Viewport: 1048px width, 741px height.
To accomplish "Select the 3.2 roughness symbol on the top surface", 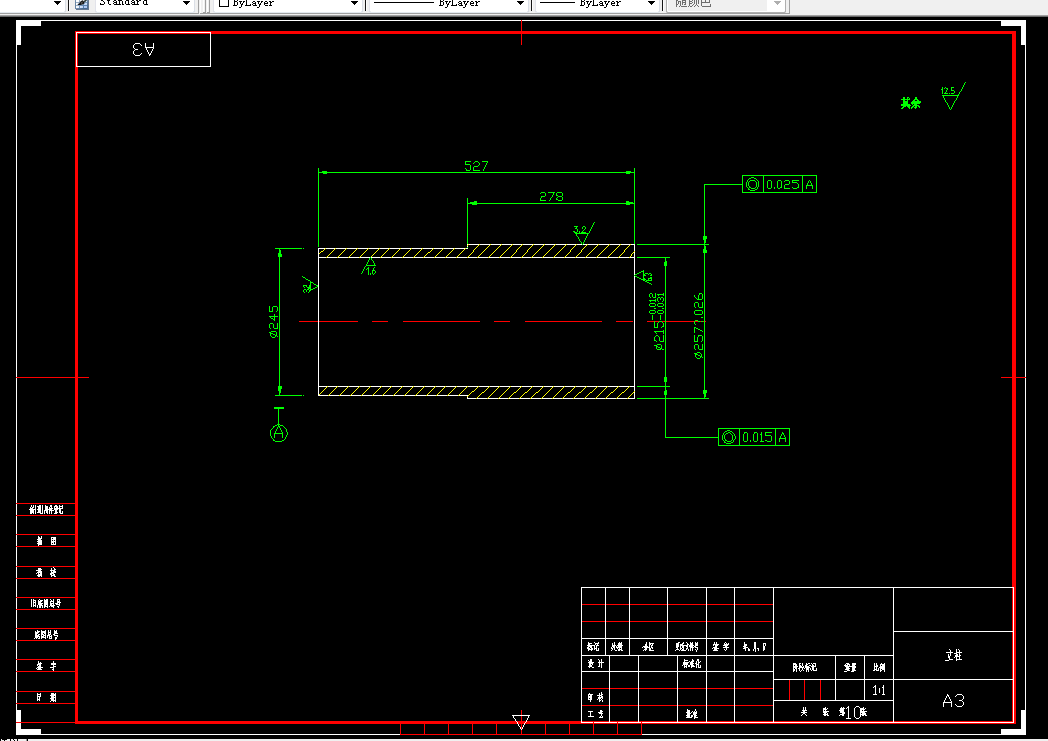I will point(583,233).
